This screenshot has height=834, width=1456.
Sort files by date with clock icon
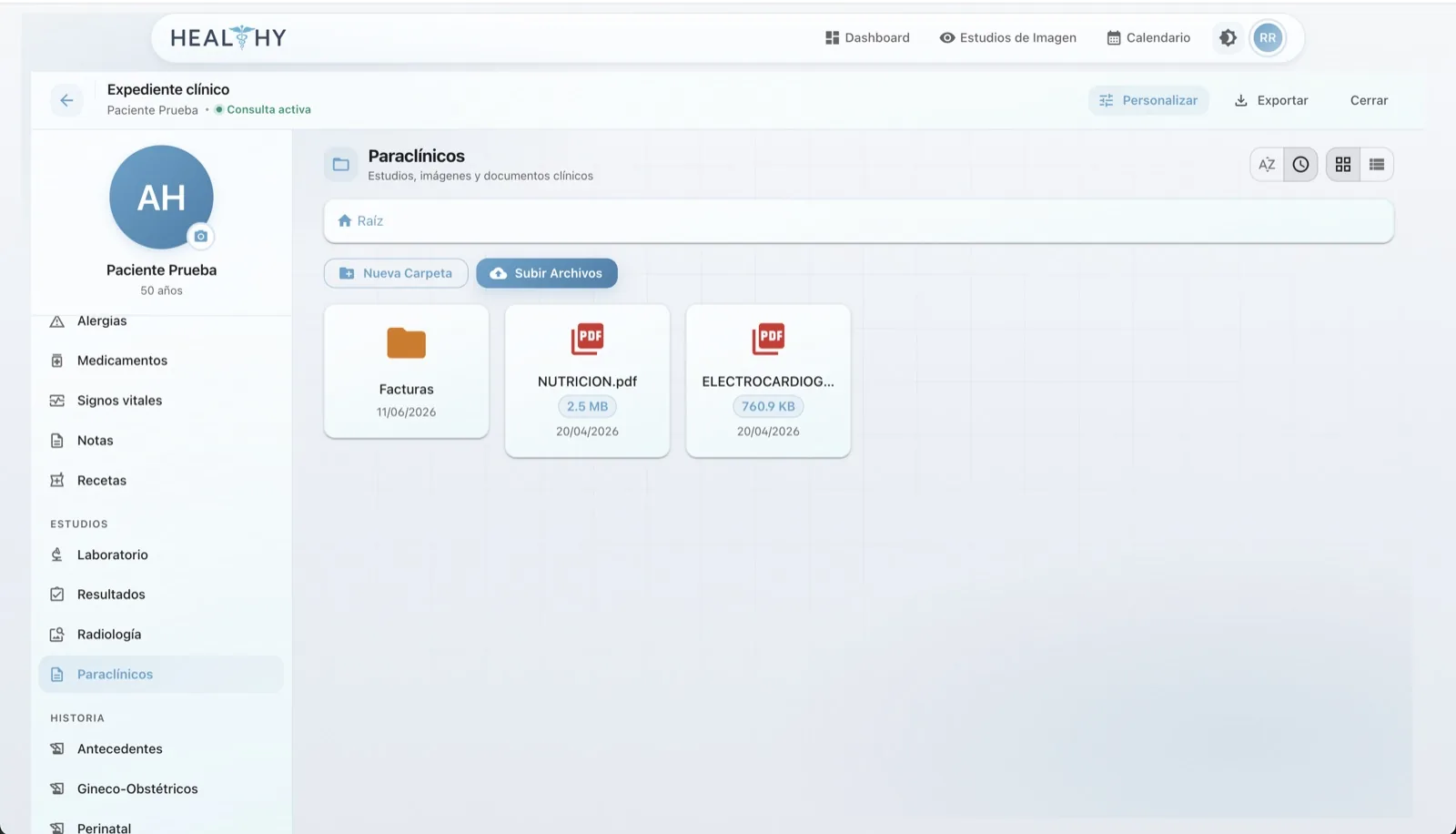pos(1300,165)
